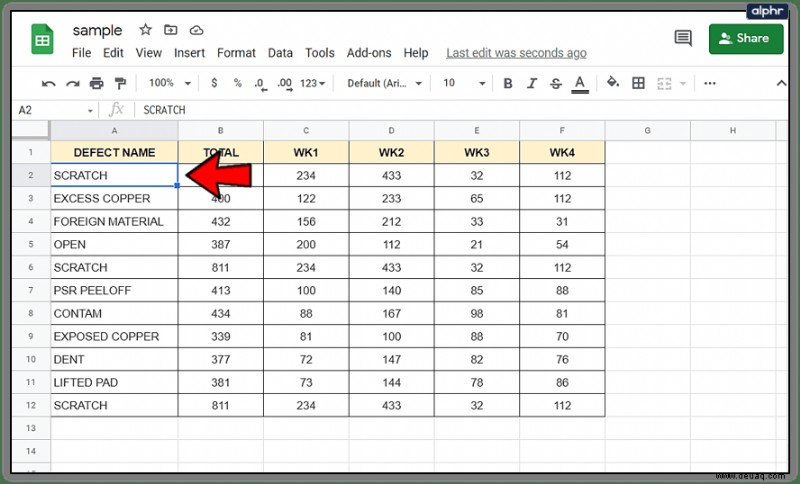This screenshot has height=484, width=800.
Task: Select the CONTAM WK2 value 167
Action: (x=391, y=313)
